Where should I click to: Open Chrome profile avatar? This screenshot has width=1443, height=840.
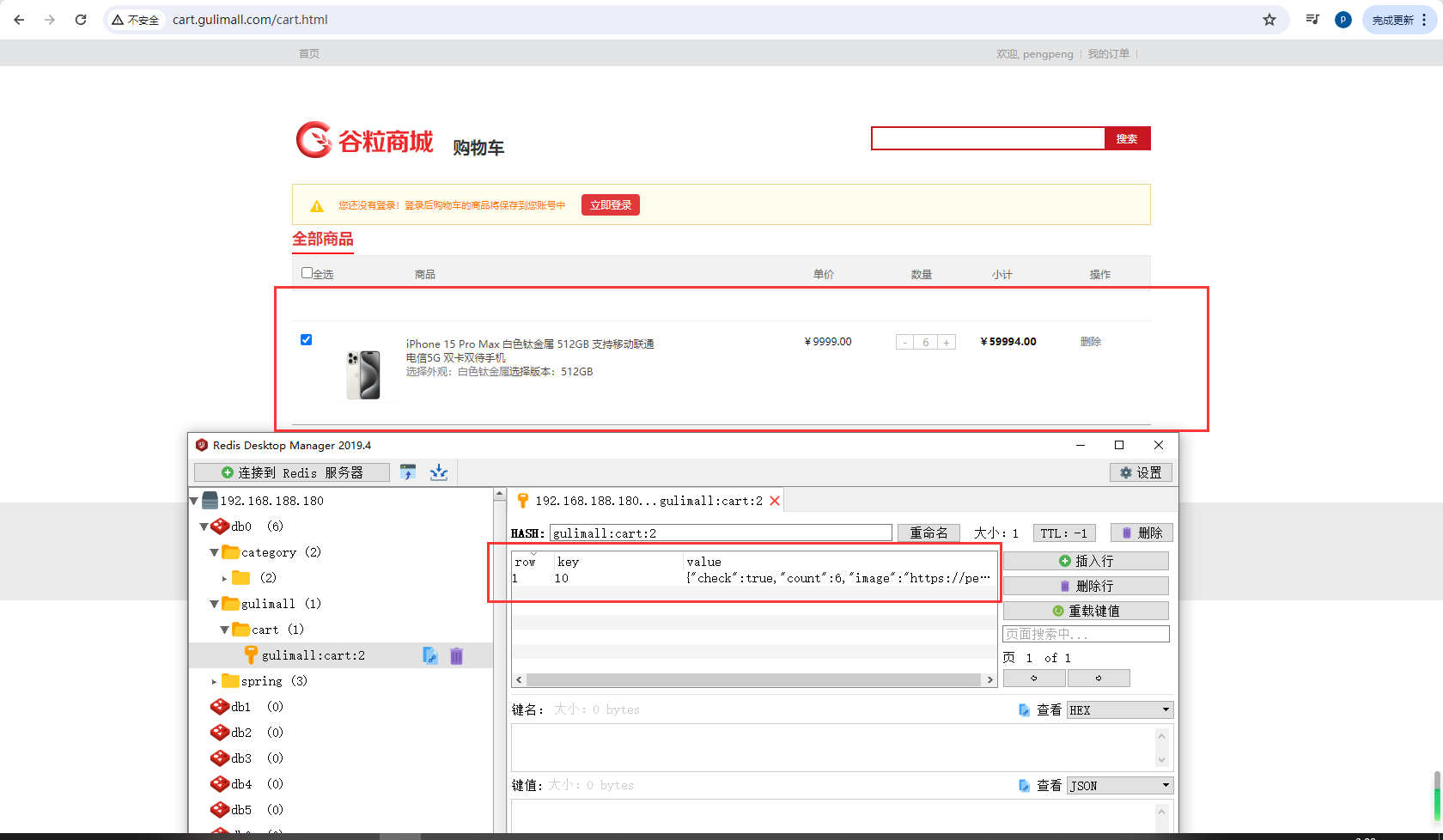click(x=1343, y=20)
